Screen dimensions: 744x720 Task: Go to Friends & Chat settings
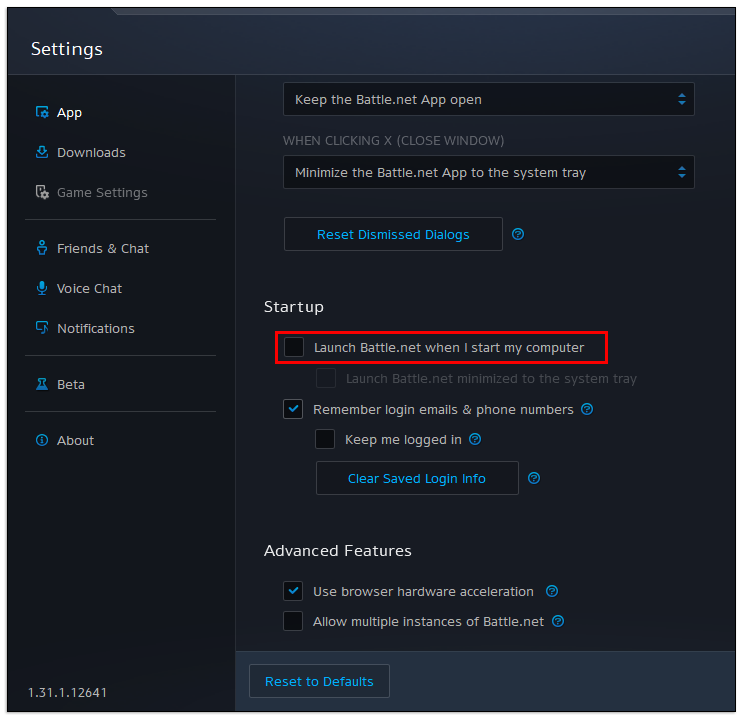pyautogui.click(x=103, y=248)
